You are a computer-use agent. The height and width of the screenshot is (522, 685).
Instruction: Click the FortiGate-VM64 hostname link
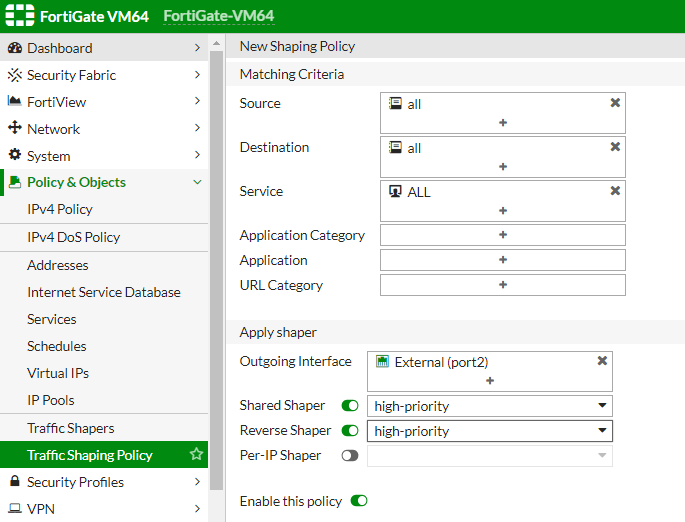tap(218, 16)
